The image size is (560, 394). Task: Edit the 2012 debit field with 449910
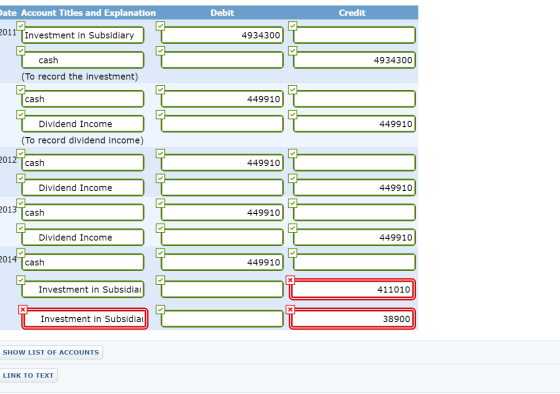click(x=222, y=163)
